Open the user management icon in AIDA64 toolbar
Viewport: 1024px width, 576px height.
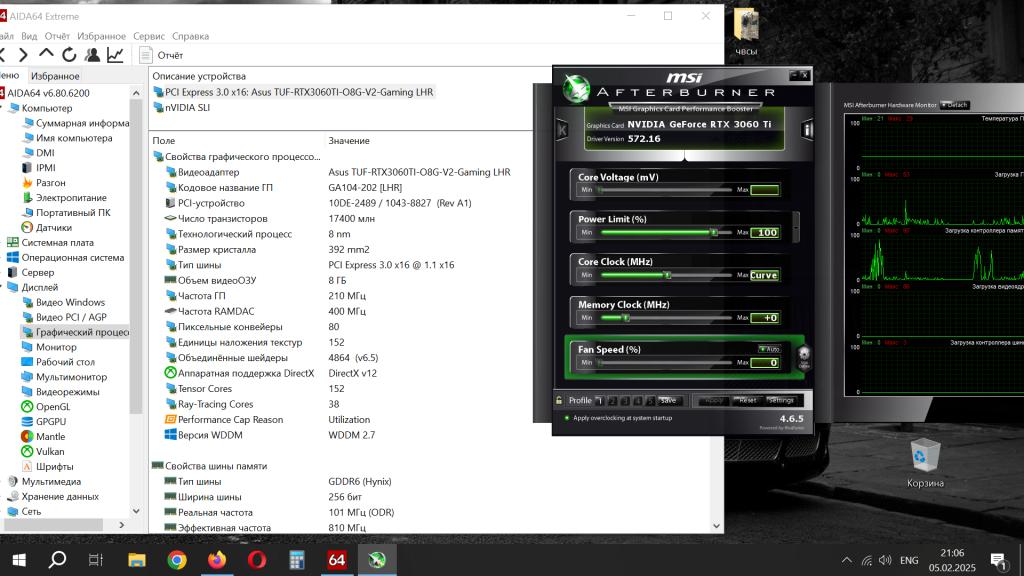coord(92,55)
